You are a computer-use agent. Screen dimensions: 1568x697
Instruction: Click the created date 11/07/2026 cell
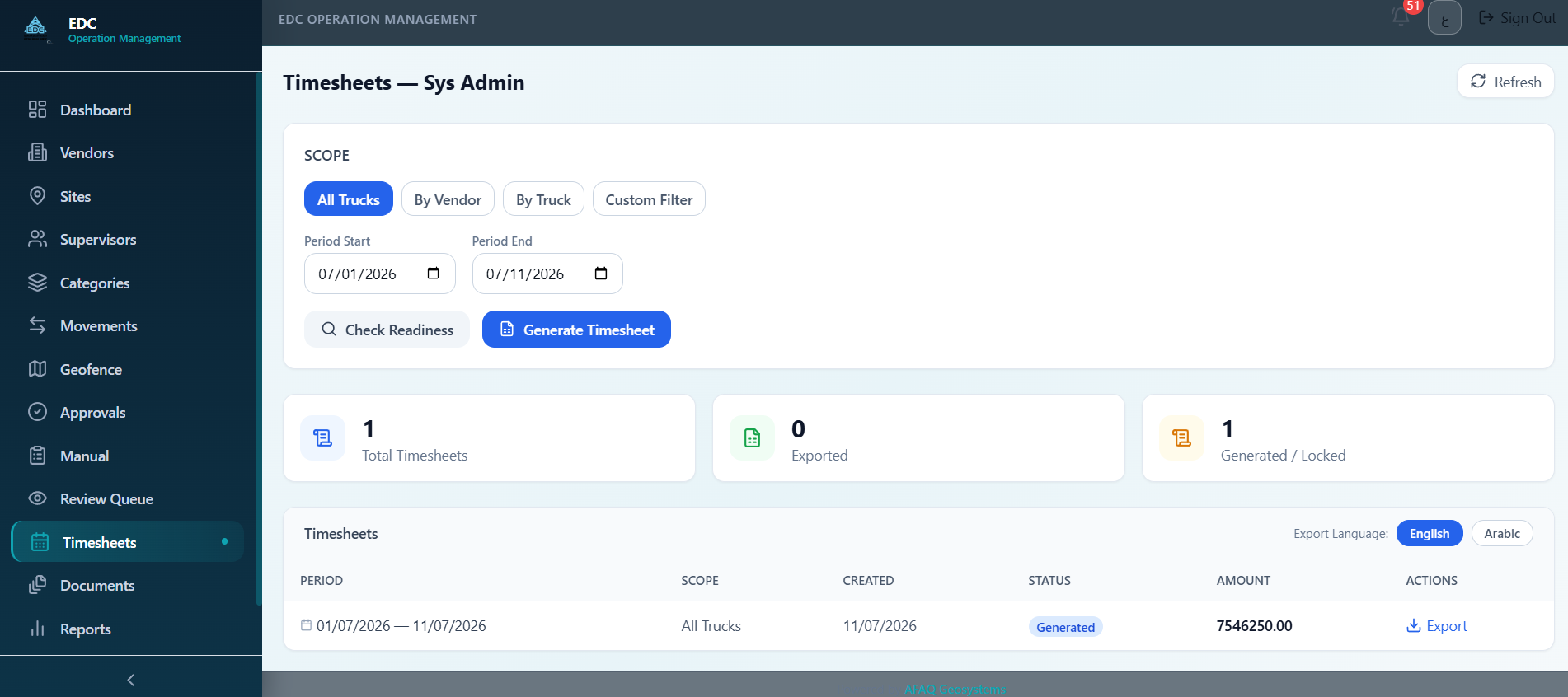point(880,626)
